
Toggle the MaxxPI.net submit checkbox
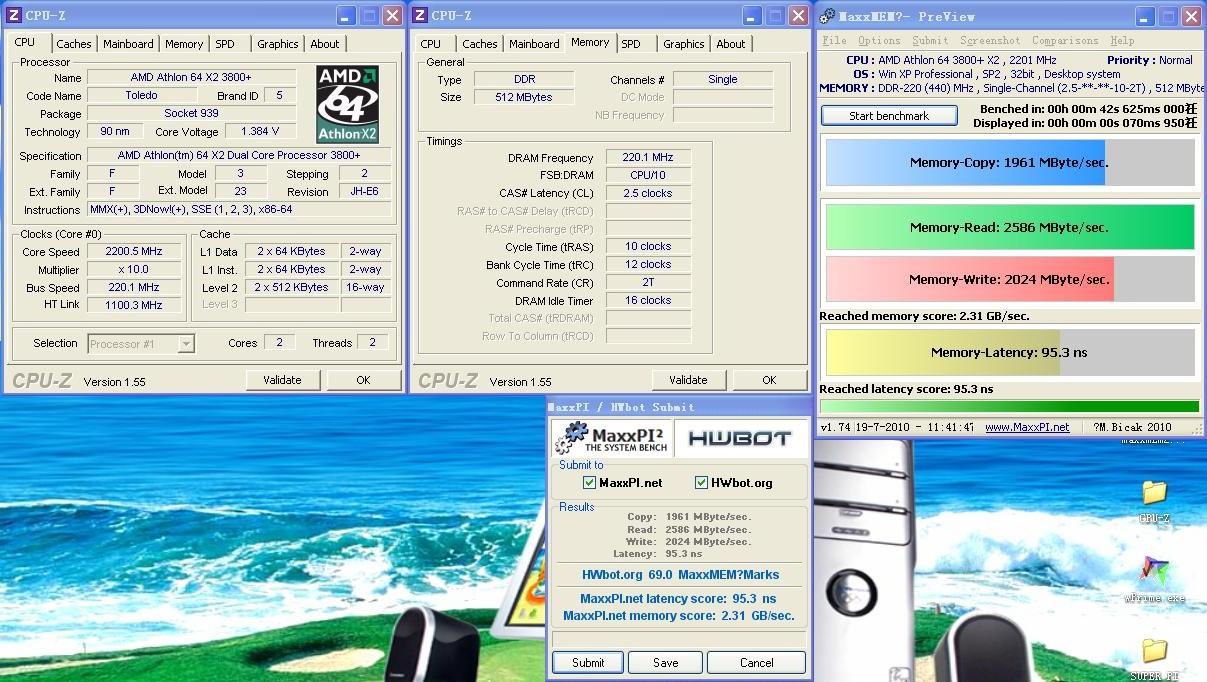[590, 483]
